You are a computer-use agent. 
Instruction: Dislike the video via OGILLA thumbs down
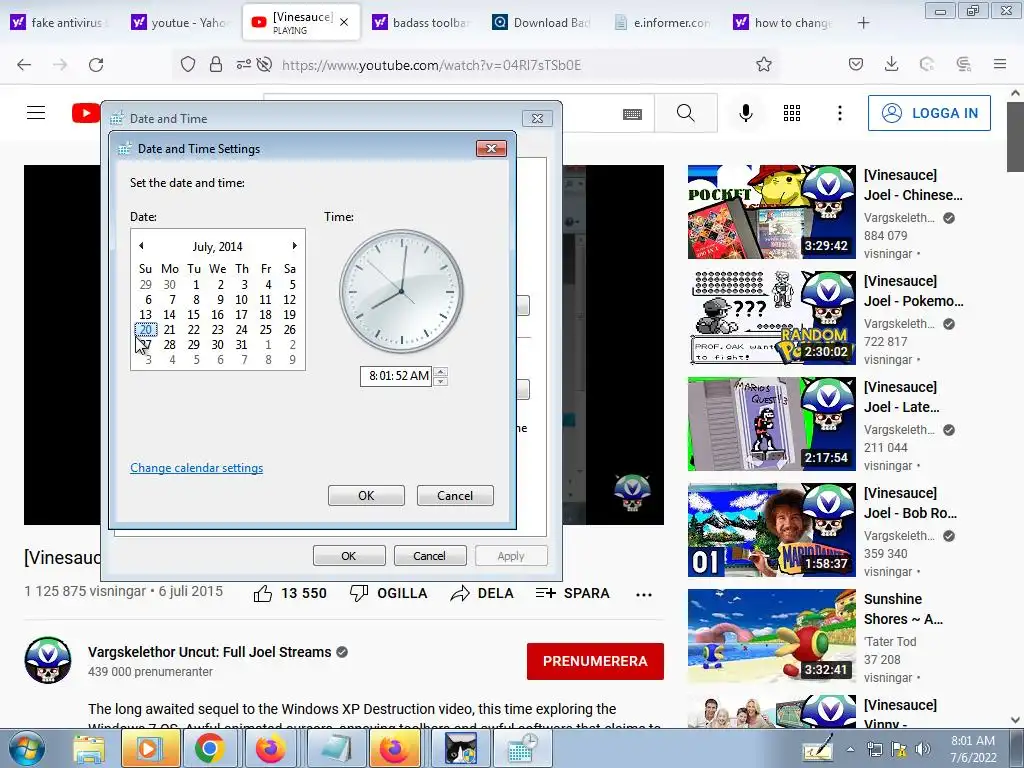(389, 593)
